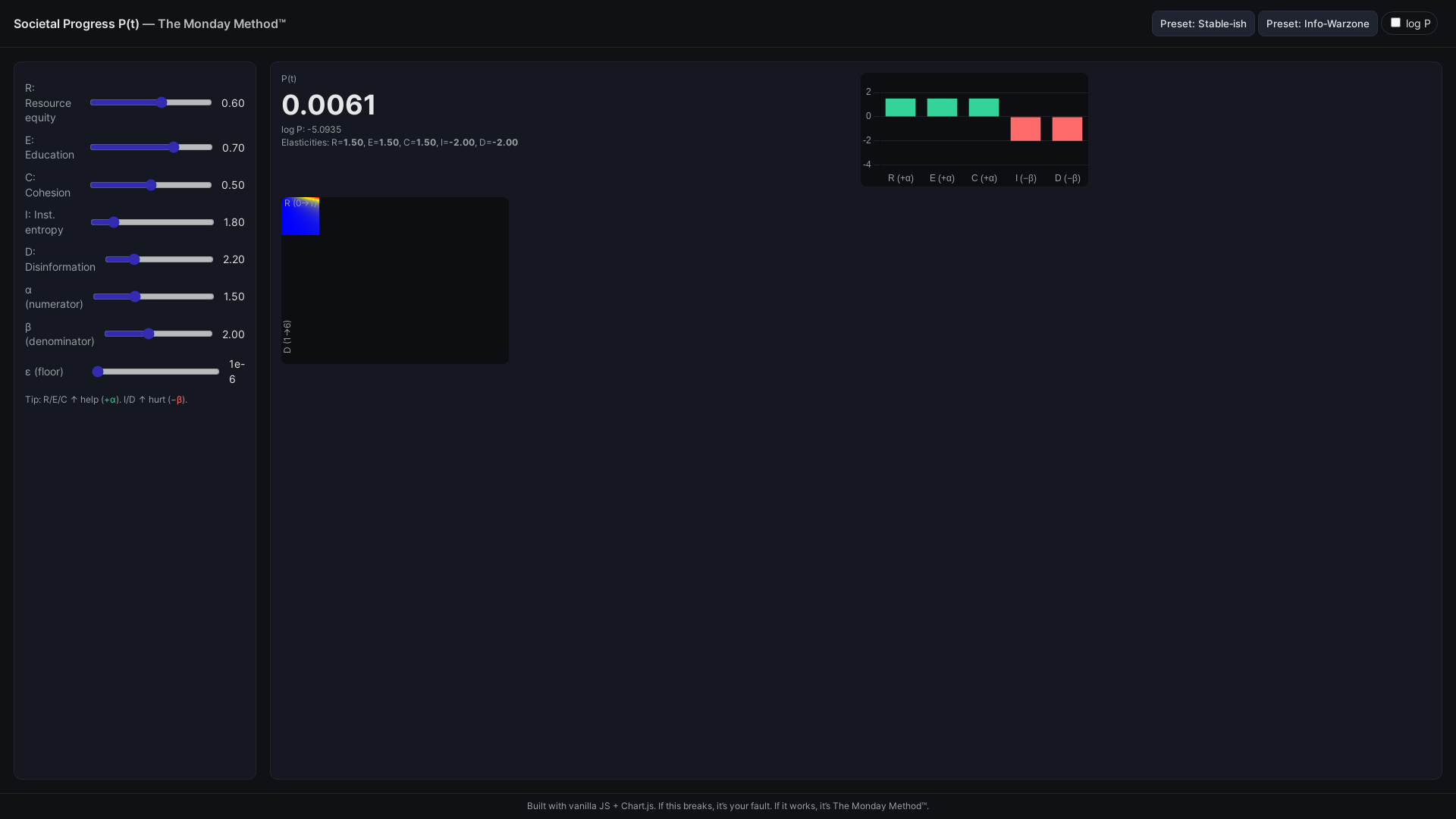Viewport: 1456px width, 819px height.
Task: Click the P(t) value 0.0061
Action: (x=328, y=105)
